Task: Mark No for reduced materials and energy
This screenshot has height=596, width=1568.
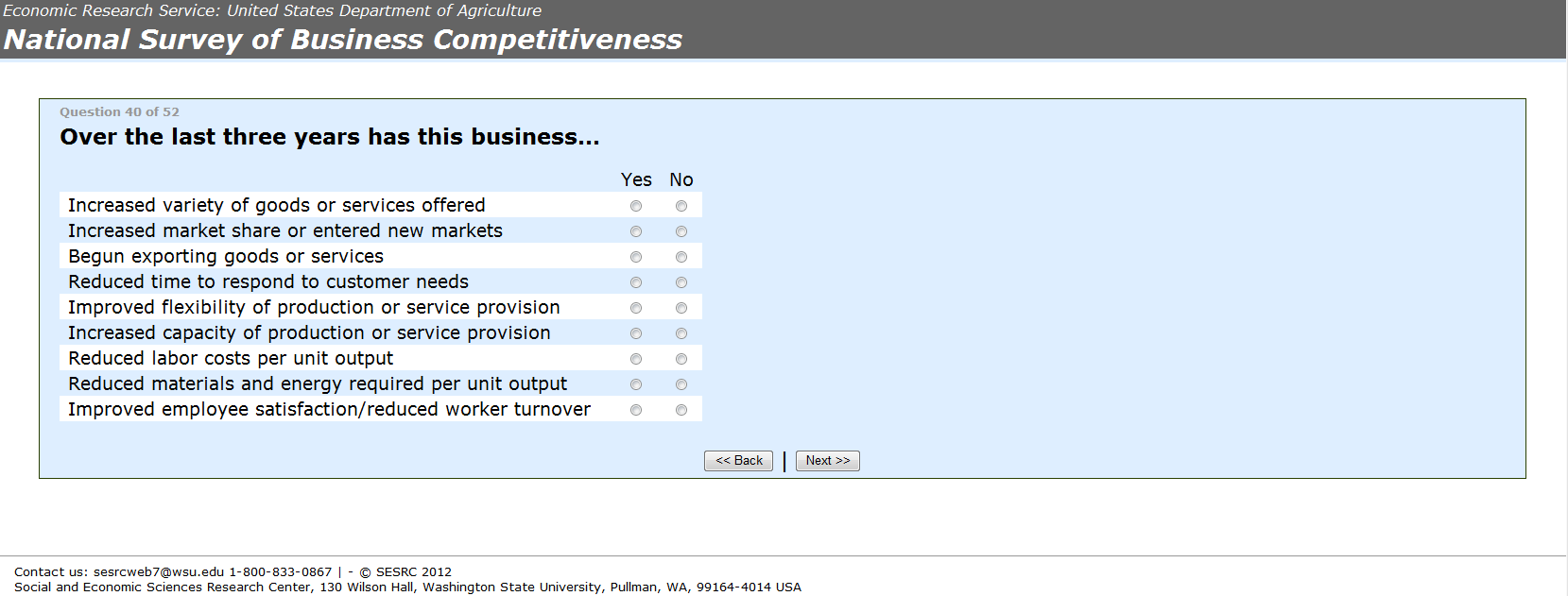Action: [x=681, y=384]
